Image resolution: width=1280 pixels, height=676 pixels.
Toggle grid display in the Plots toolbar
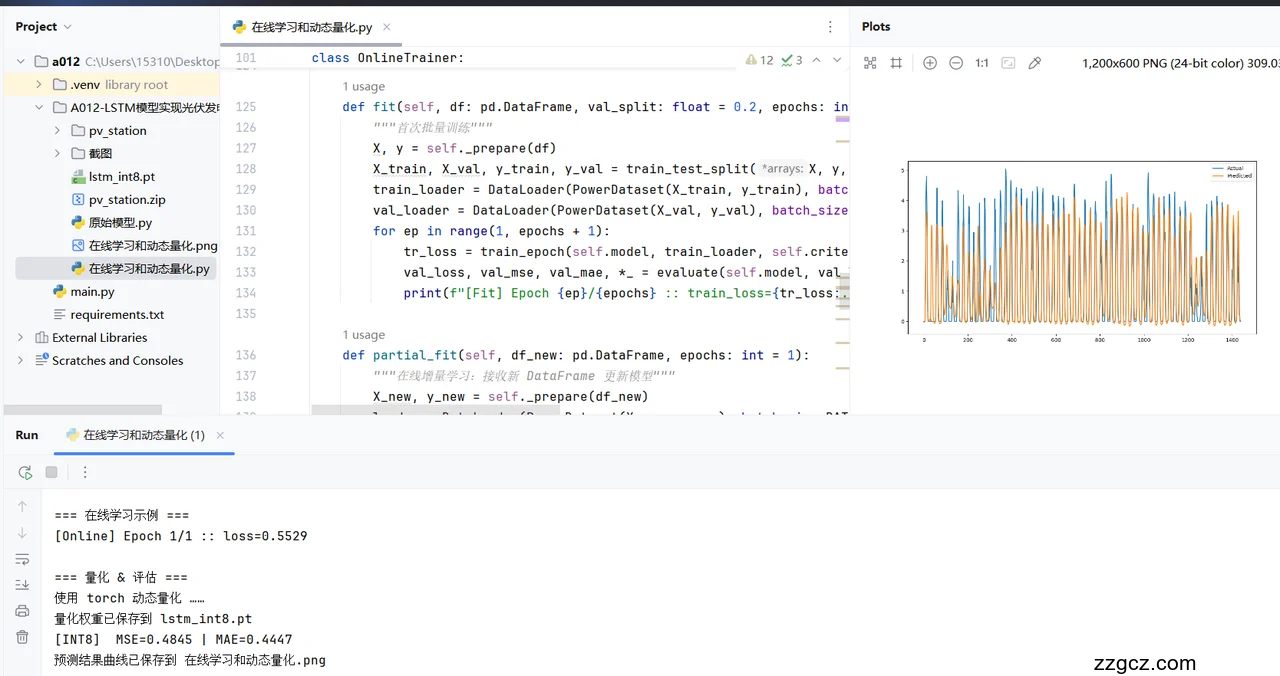[896, 63]
